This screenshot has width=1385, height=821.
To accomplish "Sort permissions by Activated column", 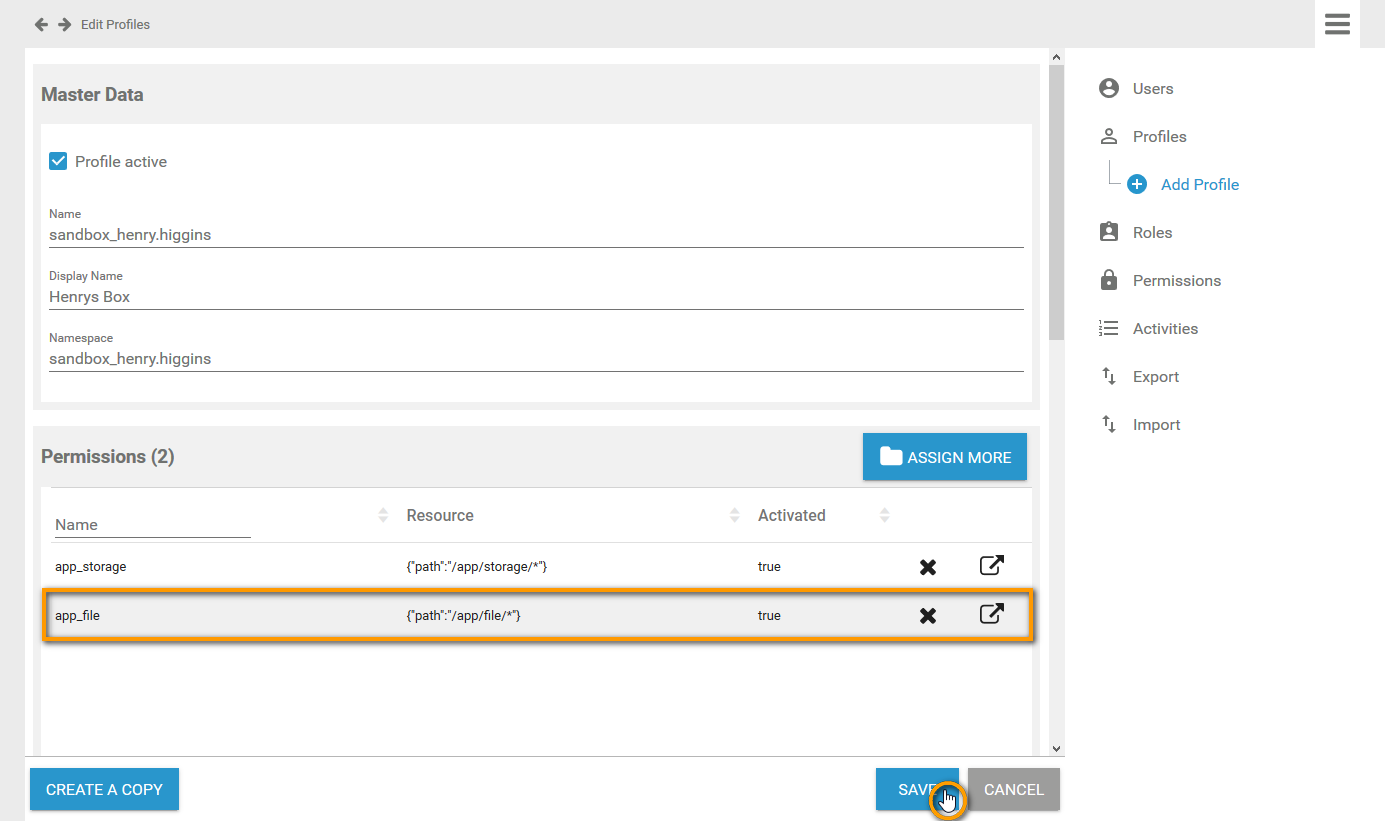I will (884, 515).
